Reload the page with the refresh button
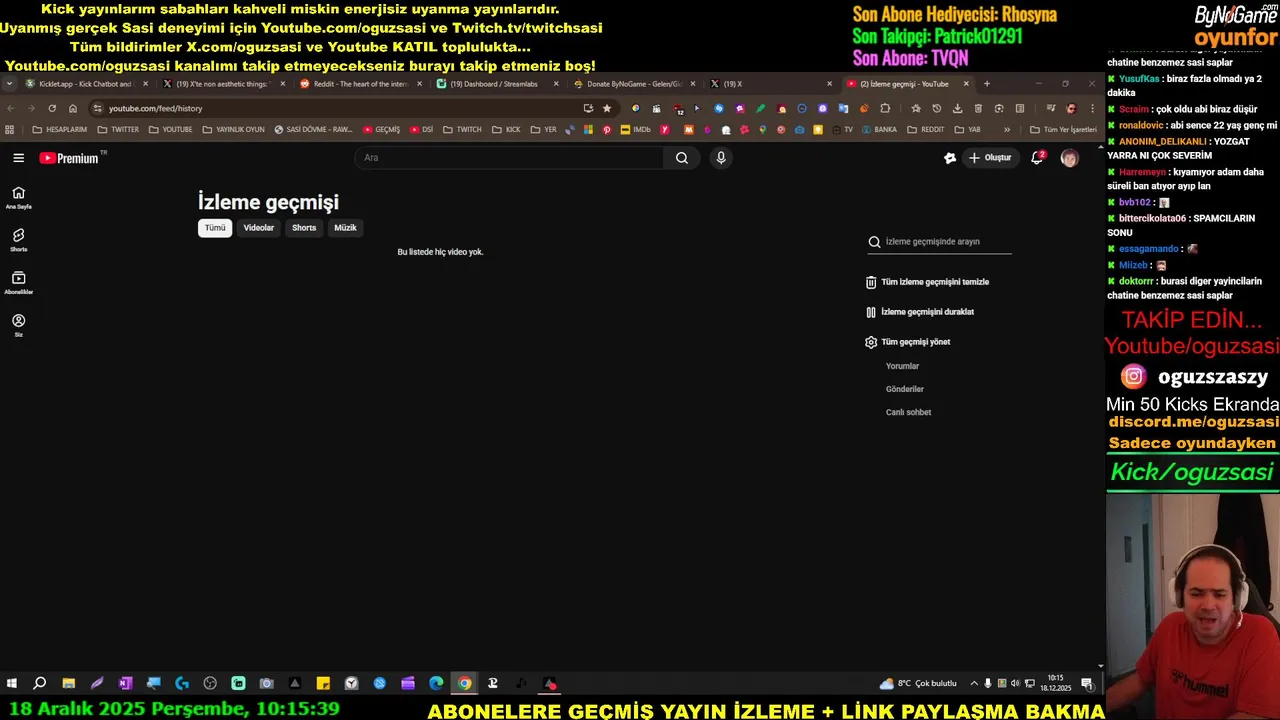This screenshot has width=1280, height=720. click(x=52, y=108)
